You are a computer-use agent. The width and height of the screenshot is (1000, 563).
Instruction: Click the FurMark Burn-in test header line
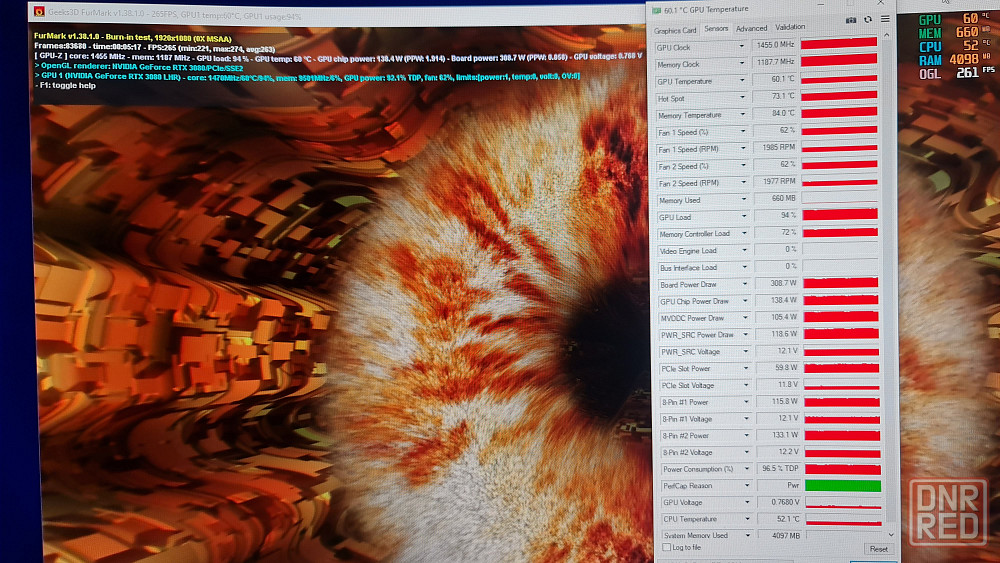133,38
